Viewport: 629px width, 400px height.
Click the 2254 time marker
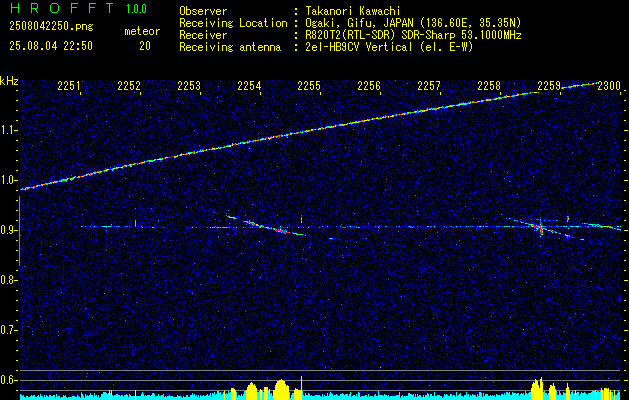(249, 86)
